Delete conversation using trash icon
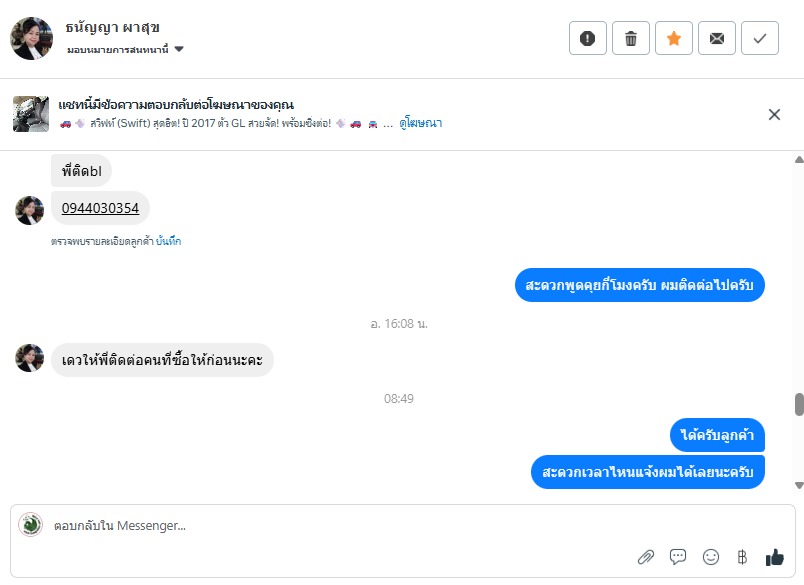The height and width of the screenshot is (585, 804). (x=631, y=38)
